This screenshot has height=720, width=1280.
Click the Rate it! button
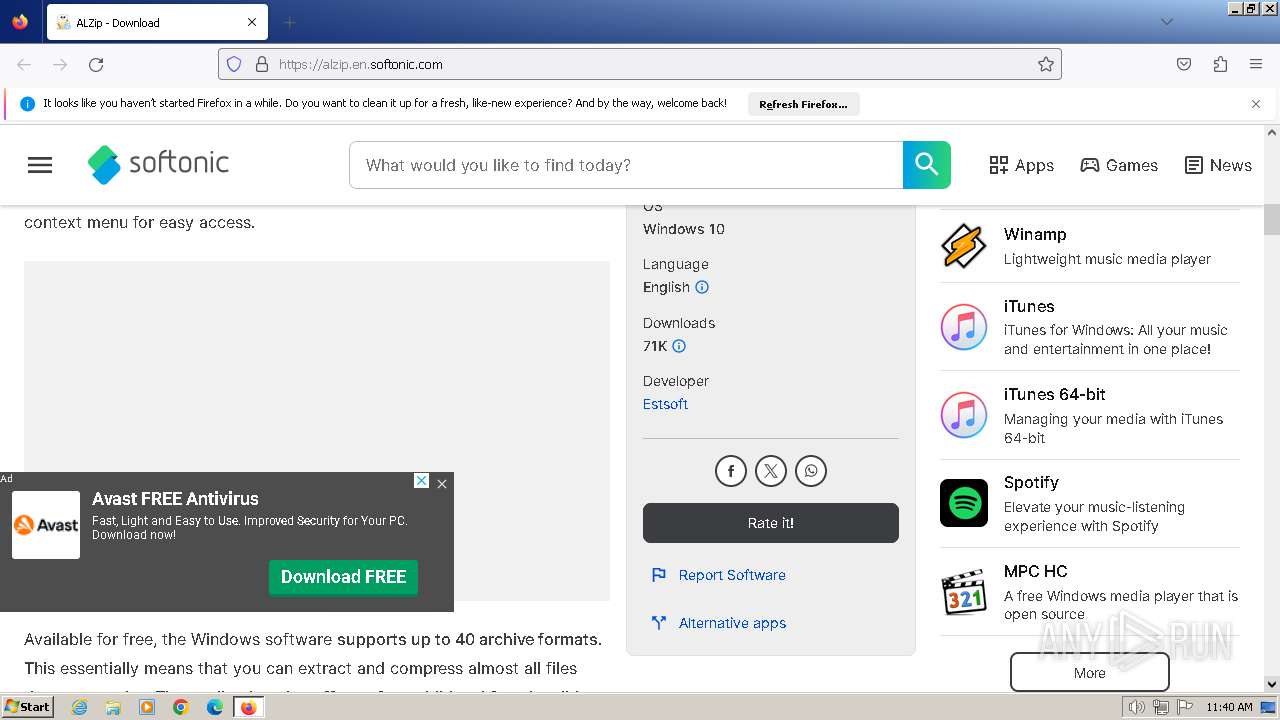point(771,523)
